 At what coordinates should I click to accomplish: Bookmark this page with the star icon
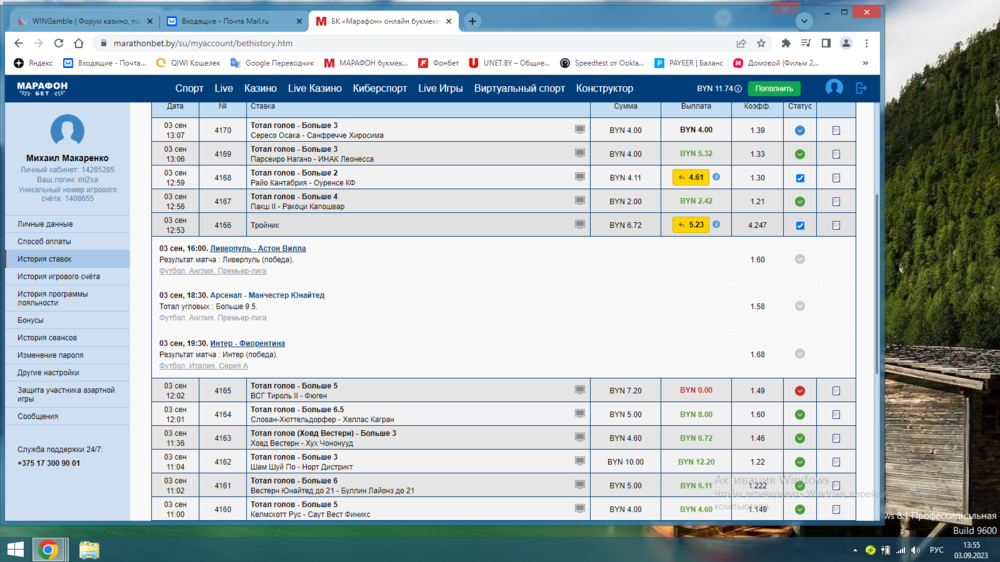pos(761,43)
